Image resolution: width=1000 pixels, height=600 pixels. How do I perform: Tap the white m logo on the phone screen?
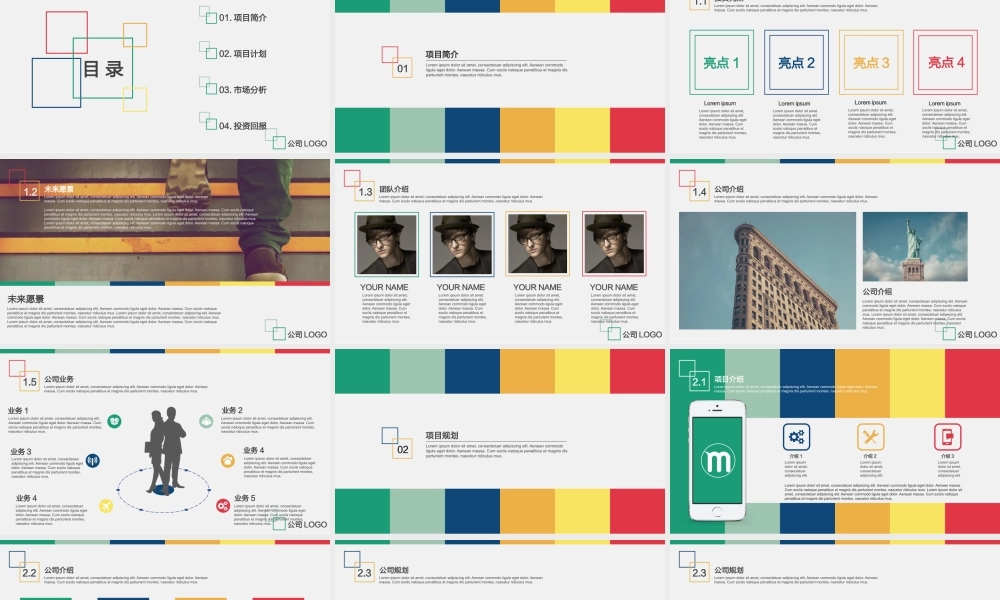click(x=717, y=462)
